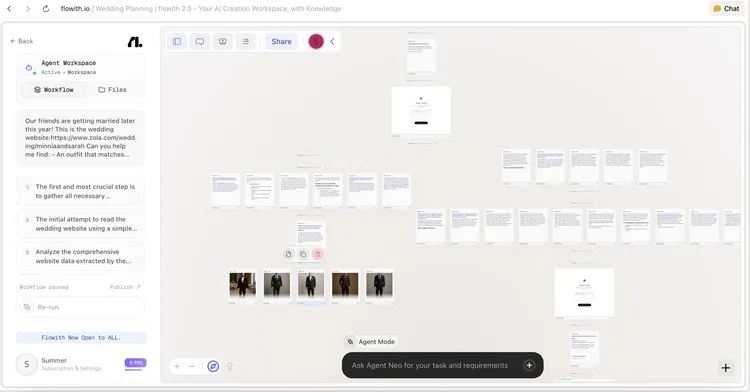Screen dimensions: 750x392
Task: Zoom out with the minus icon
Action: (x=192, y=366)
